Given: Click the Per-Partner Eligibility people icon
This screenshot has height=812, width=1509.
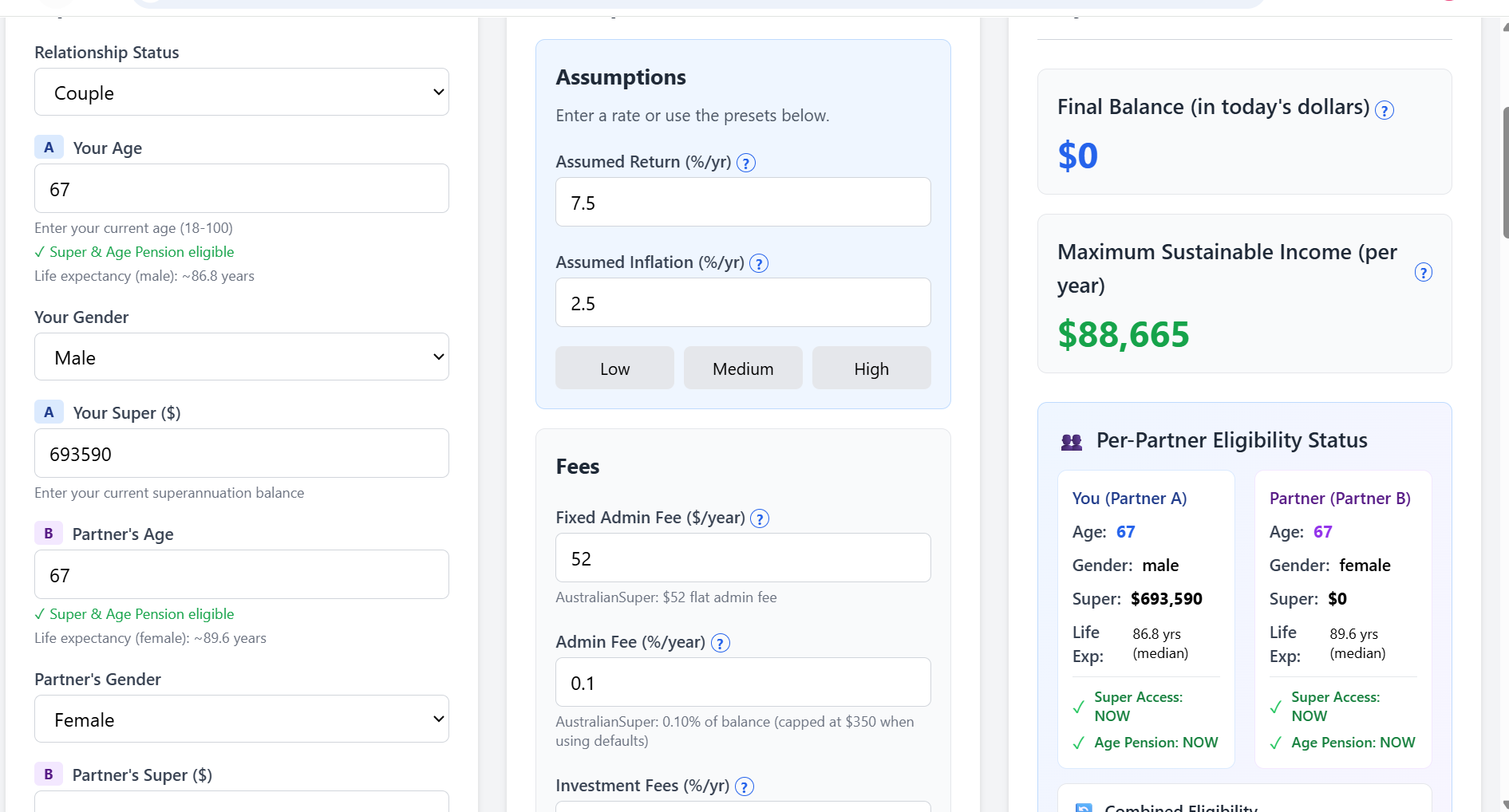Looking at the screenshot, I should pyautogui.click(x=1071, y=442).
